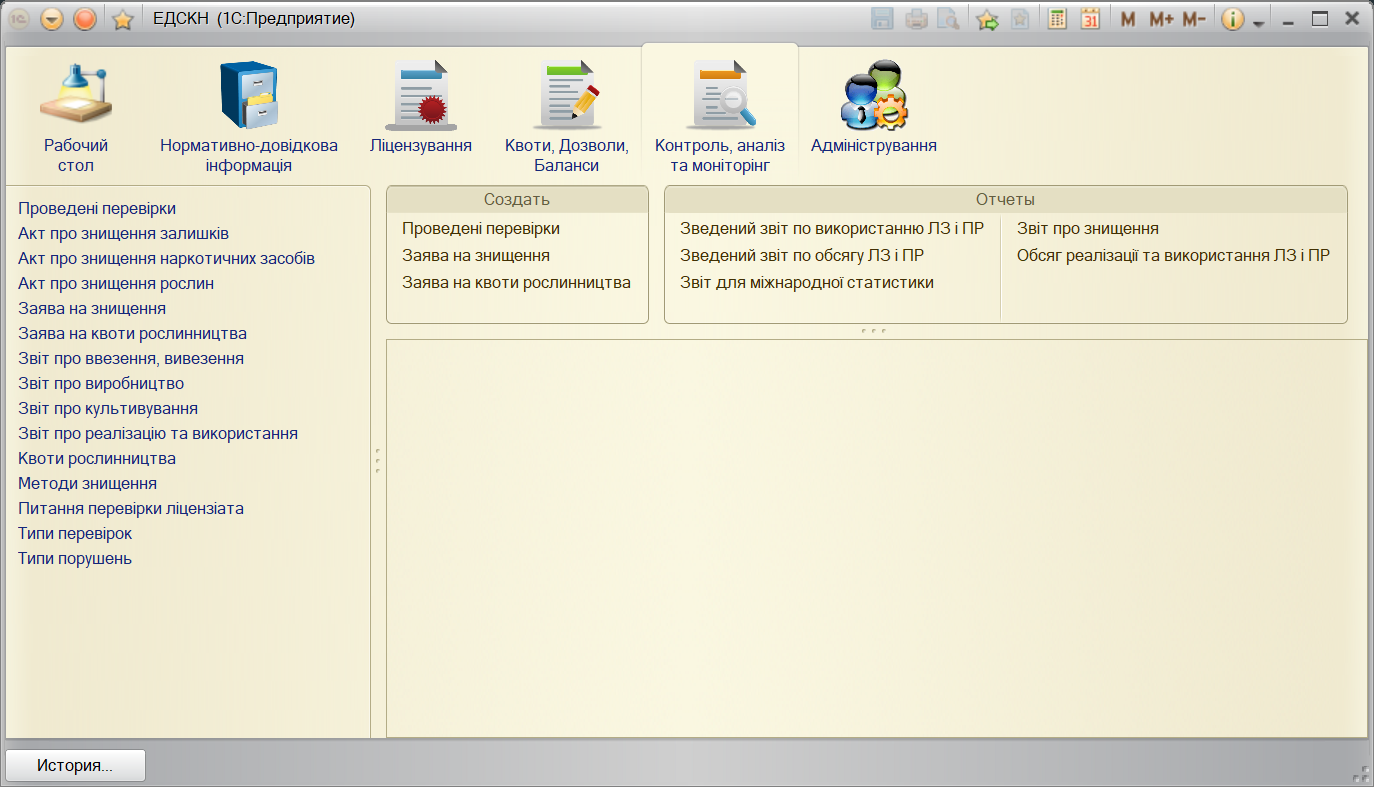Switch to the Ліцензування section
Image resolution: width=1374 pixels, height=787 pixels.
[x=421, y=106]
